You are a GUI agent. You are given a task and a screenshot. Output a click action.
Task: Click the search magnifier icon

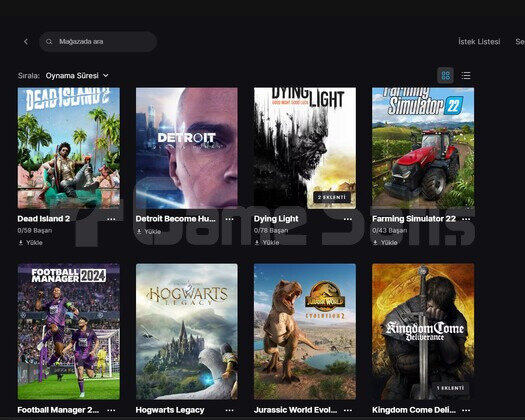coord(49,42)
